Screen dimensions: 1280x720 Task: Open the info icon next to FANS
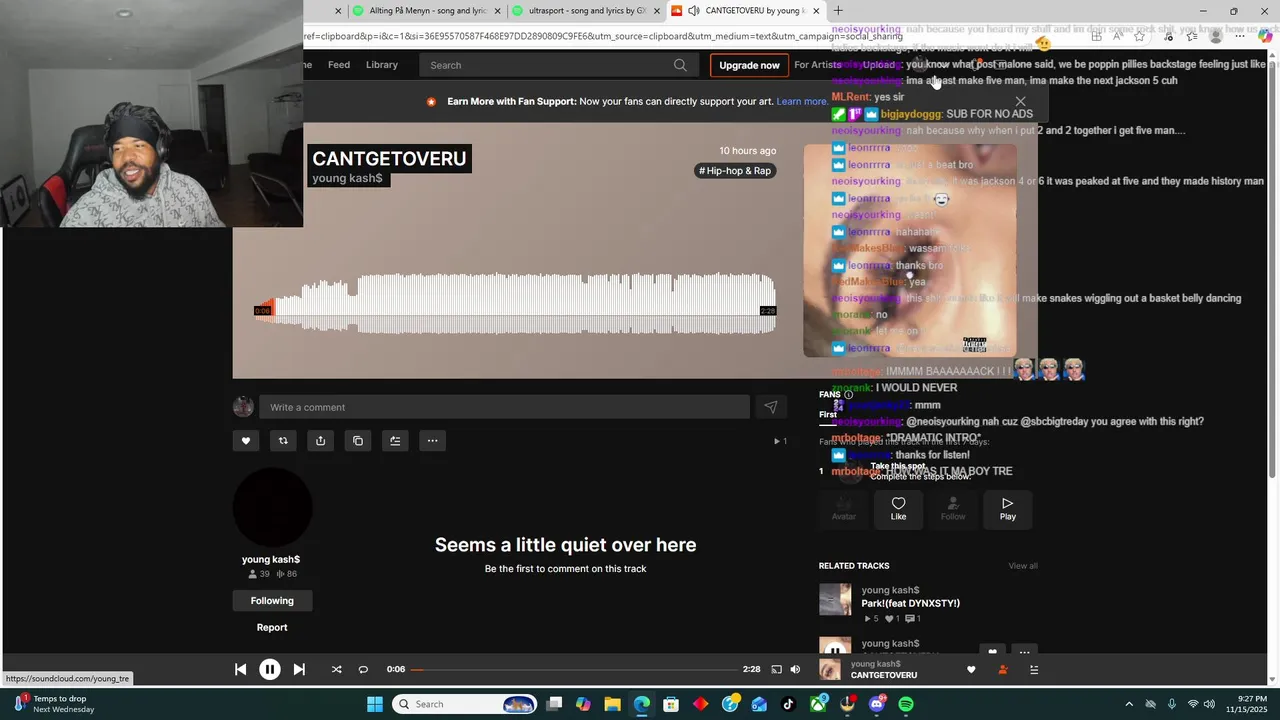pos(848,395)
